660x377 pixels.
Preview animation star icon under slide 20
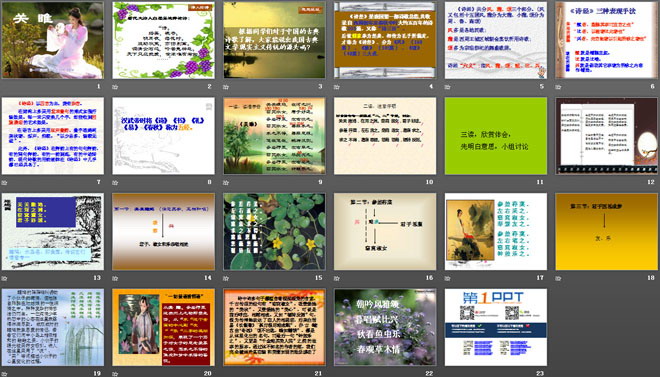[115, 374]
